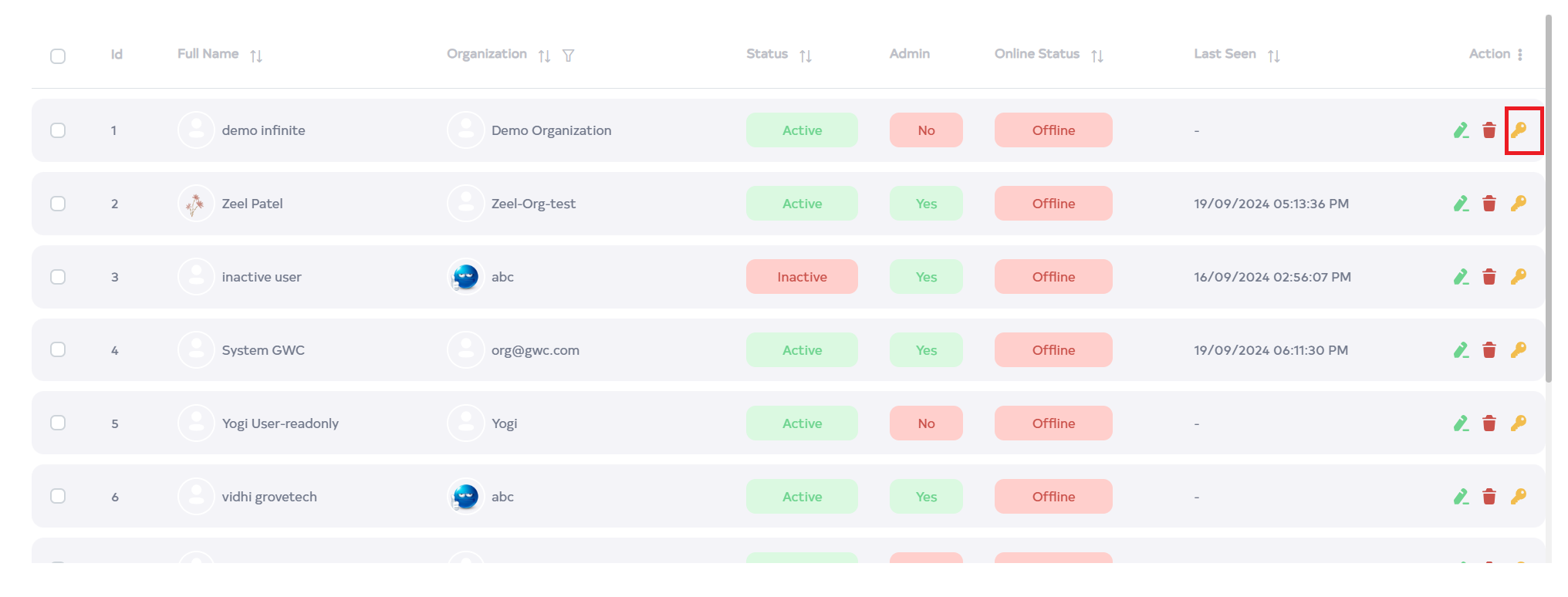Sort the table by Full Name
The image size is (1568, 597).
pos(256,56)
